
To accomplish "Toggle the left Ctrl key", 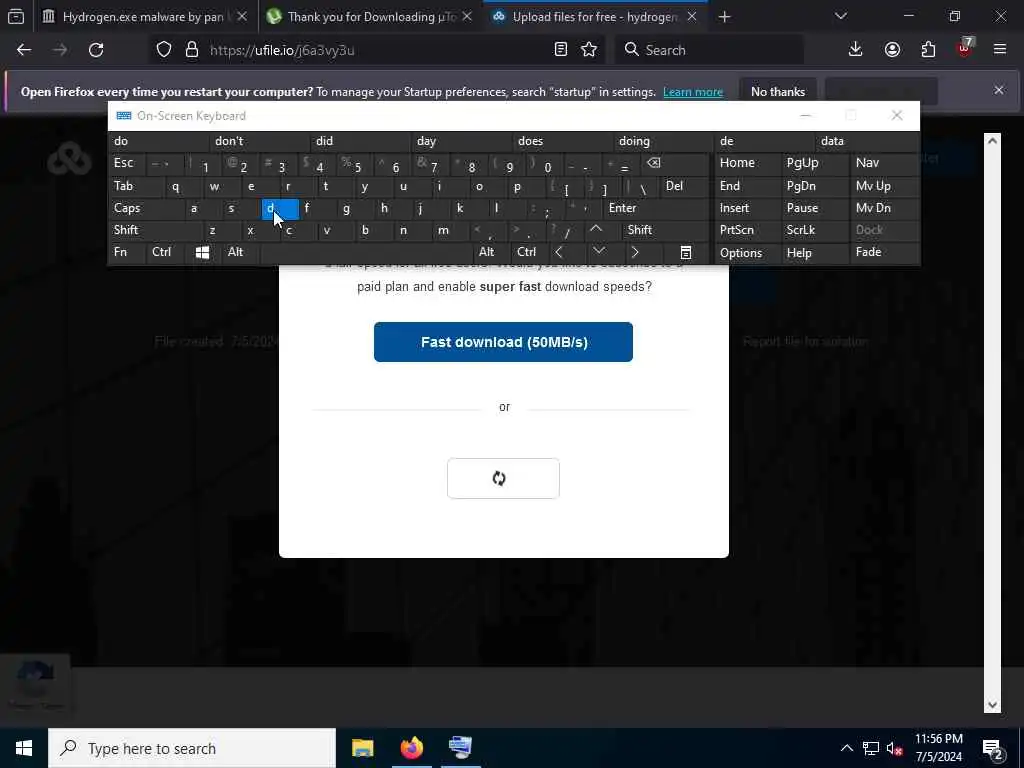I will [166, 252].
